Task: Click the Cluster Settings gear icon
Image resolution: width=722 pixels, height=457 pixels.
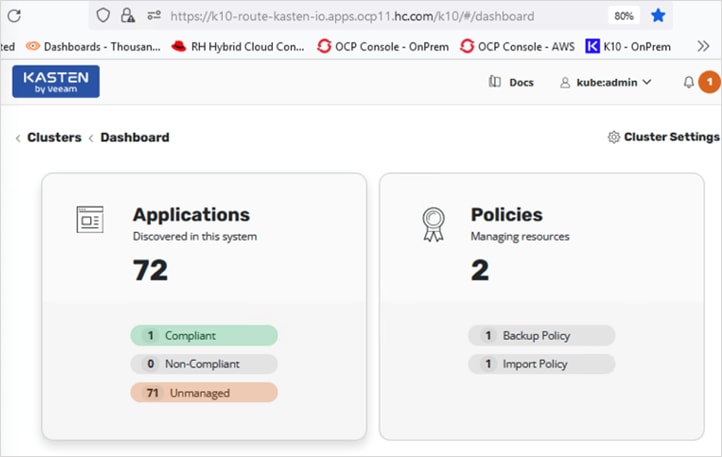Action: click(x=614, y=137)
